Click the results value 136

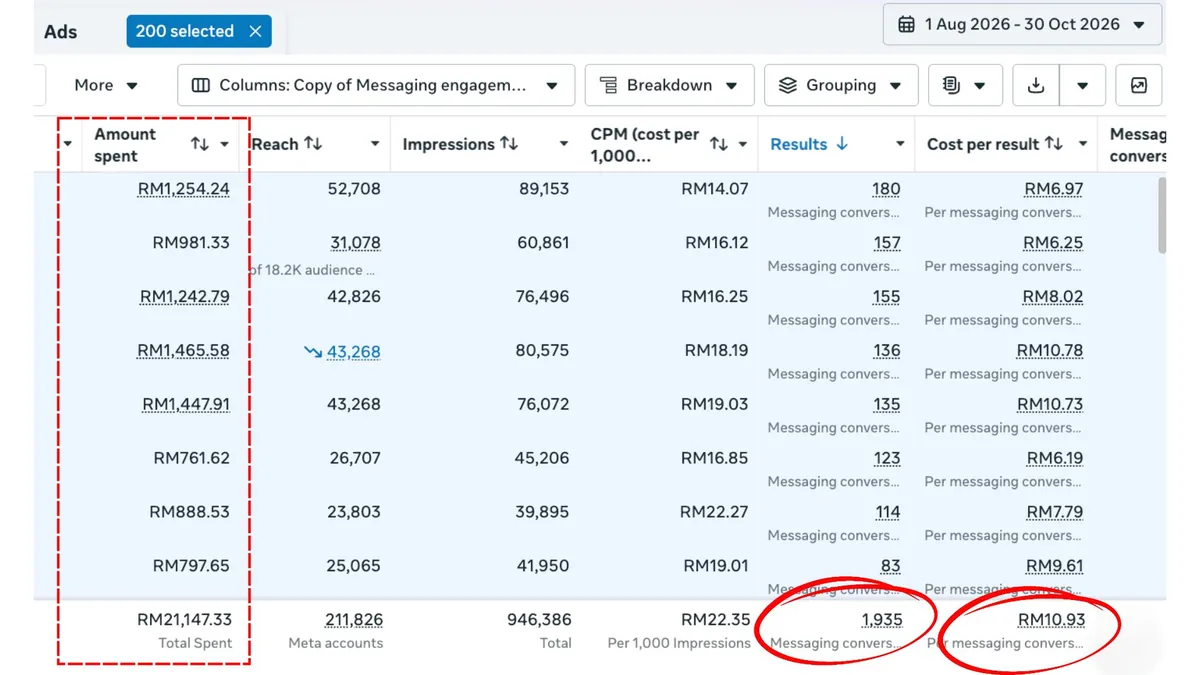coord(886,351)
